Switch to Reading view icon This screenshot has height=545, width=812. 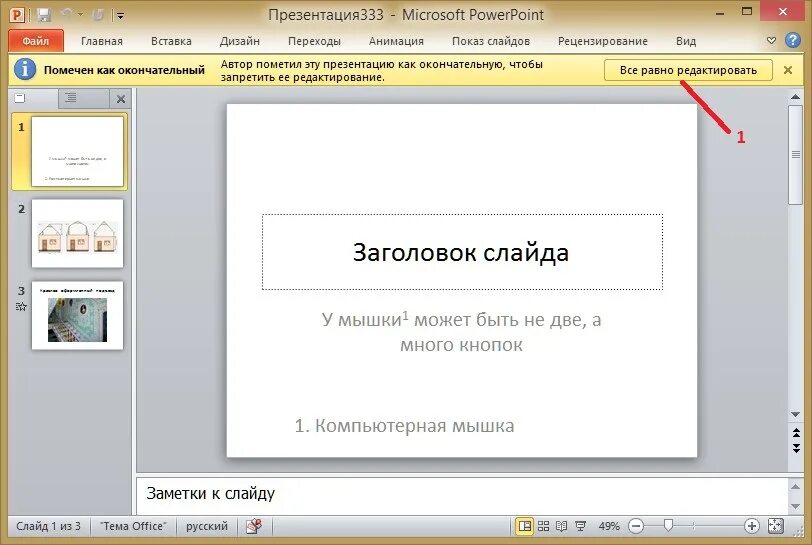(562, 526)
